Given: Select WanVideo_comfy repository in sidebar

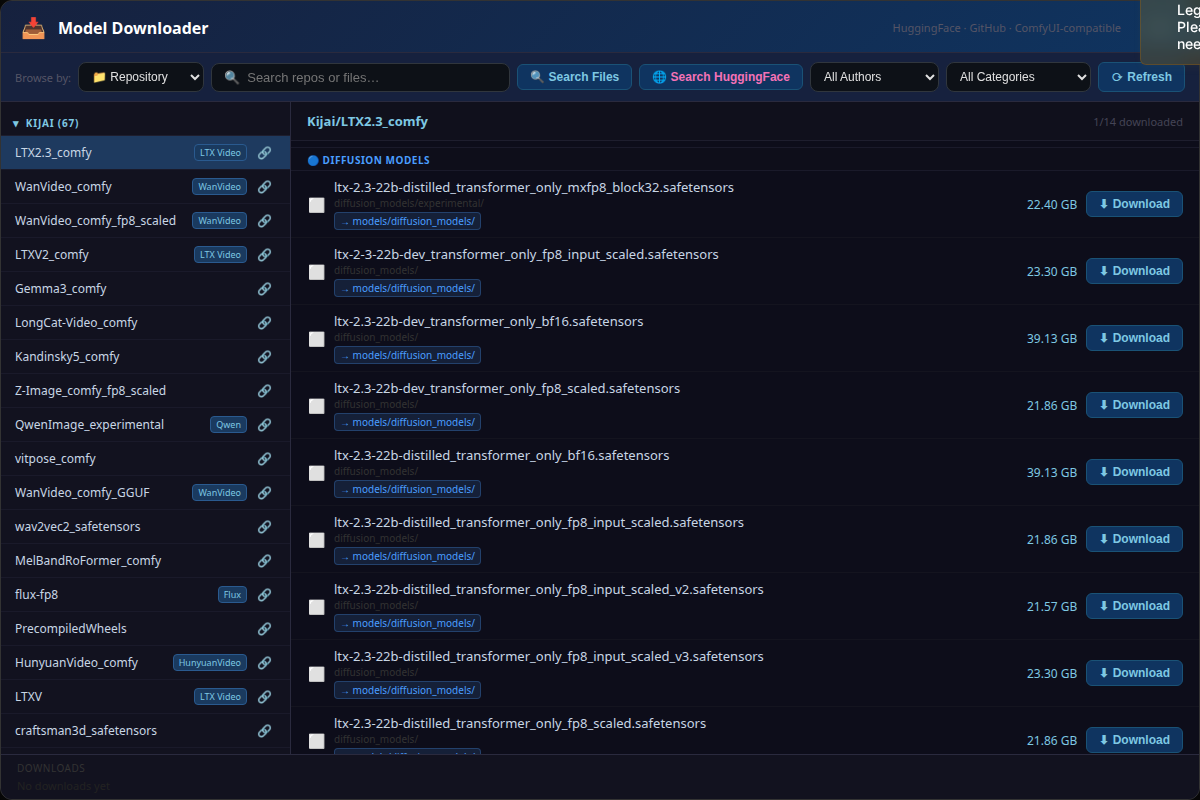Looking at the screenshot, I should tap(145, 187).
